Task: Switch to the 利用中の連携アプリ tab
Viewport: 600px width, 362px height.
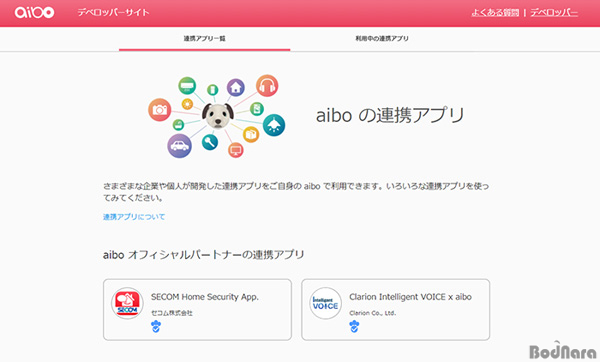Action: click(x=382, y=39)
